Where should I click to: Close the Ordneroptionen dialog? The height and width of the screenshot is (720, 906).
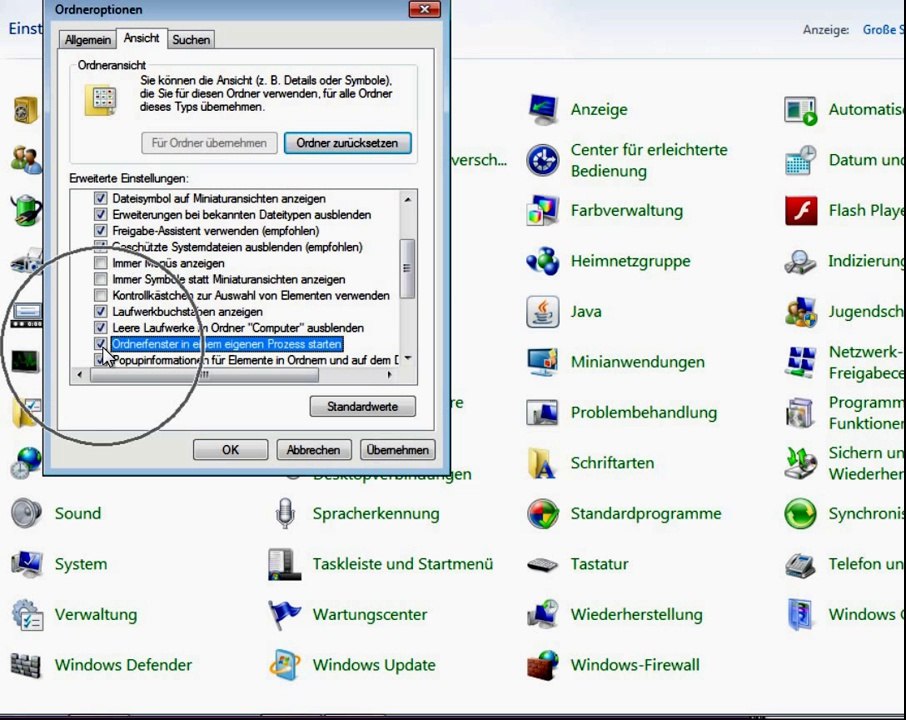pos(425,9)
